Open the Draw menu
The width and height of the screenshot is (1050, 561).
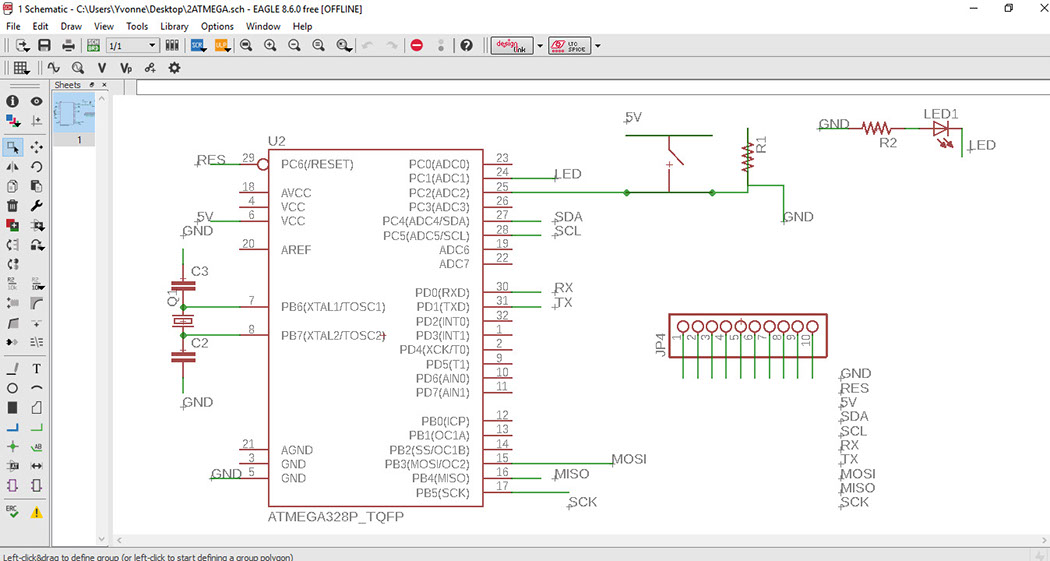point(71,26)
